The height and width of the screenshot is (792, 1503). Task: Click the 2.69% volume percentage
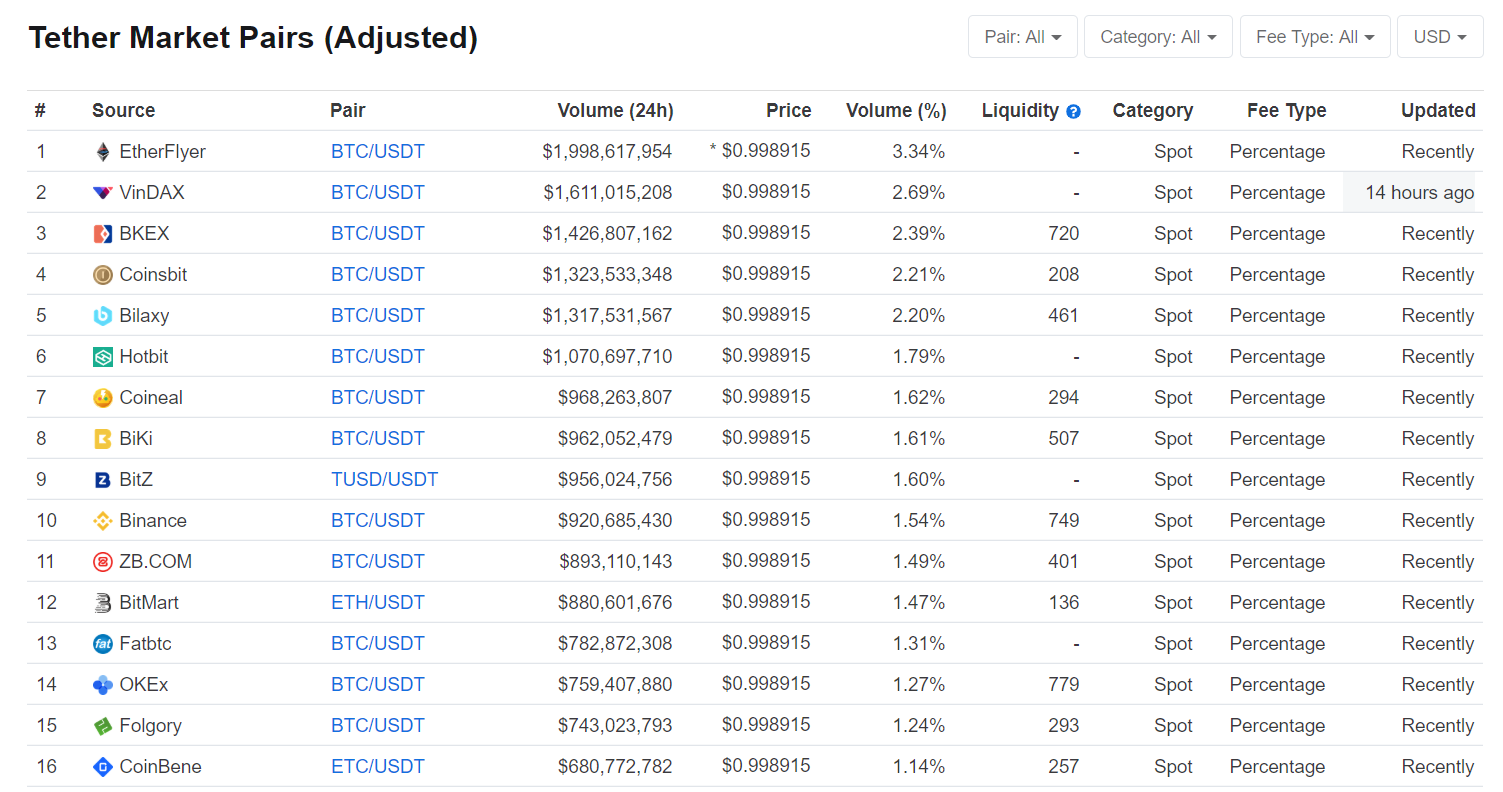point(919,193)
